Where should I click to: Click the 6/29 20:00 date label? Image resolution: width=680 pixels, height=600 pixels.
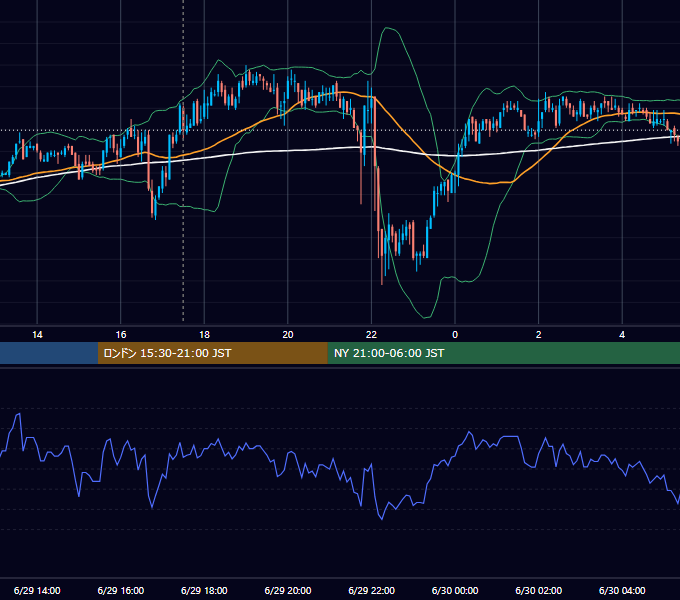coord(288,590)
